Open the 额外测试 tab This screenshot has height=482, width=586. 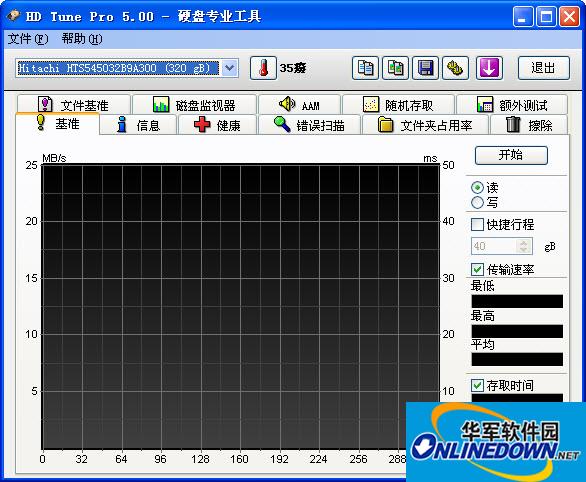coord(512,105)
